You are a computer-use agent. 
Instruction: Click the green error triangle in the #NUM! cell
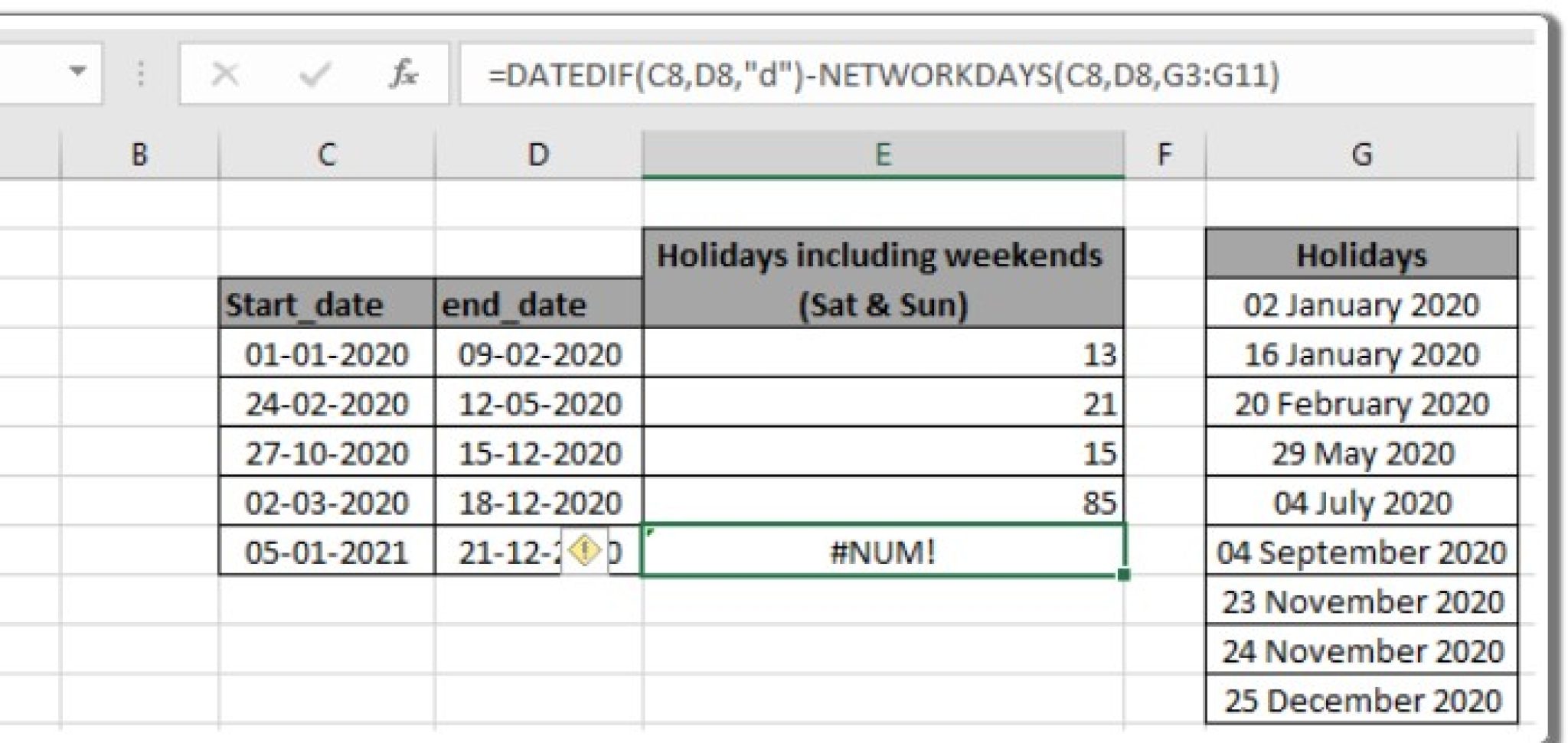650,530
